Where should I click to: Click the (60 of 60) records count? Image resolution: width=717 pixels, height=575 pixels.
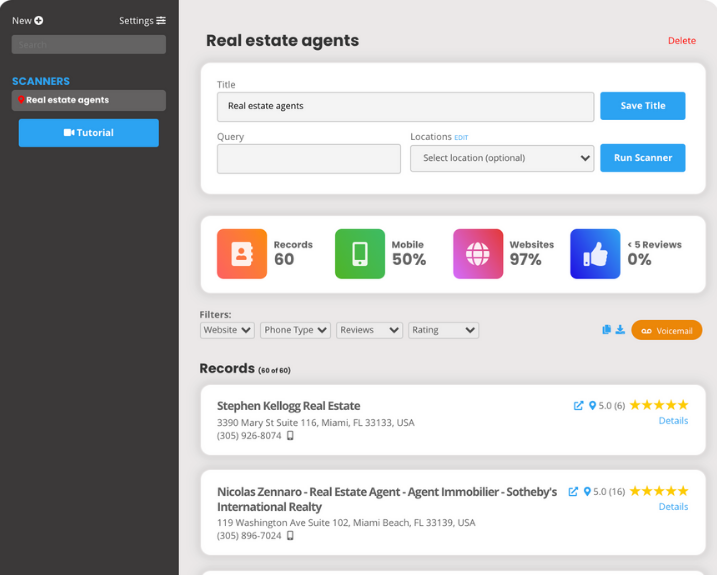point(274,371)
